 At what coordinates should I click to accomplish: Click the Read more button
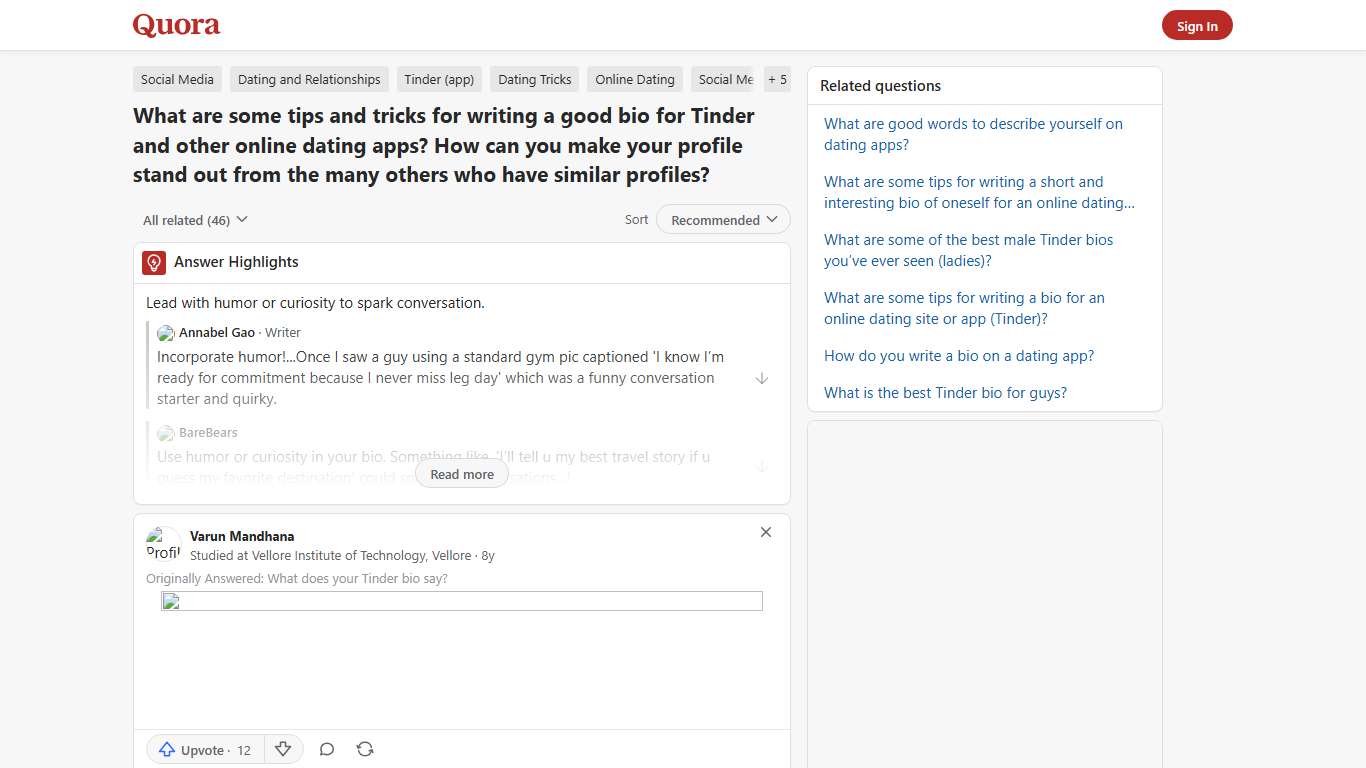point(461,474)
